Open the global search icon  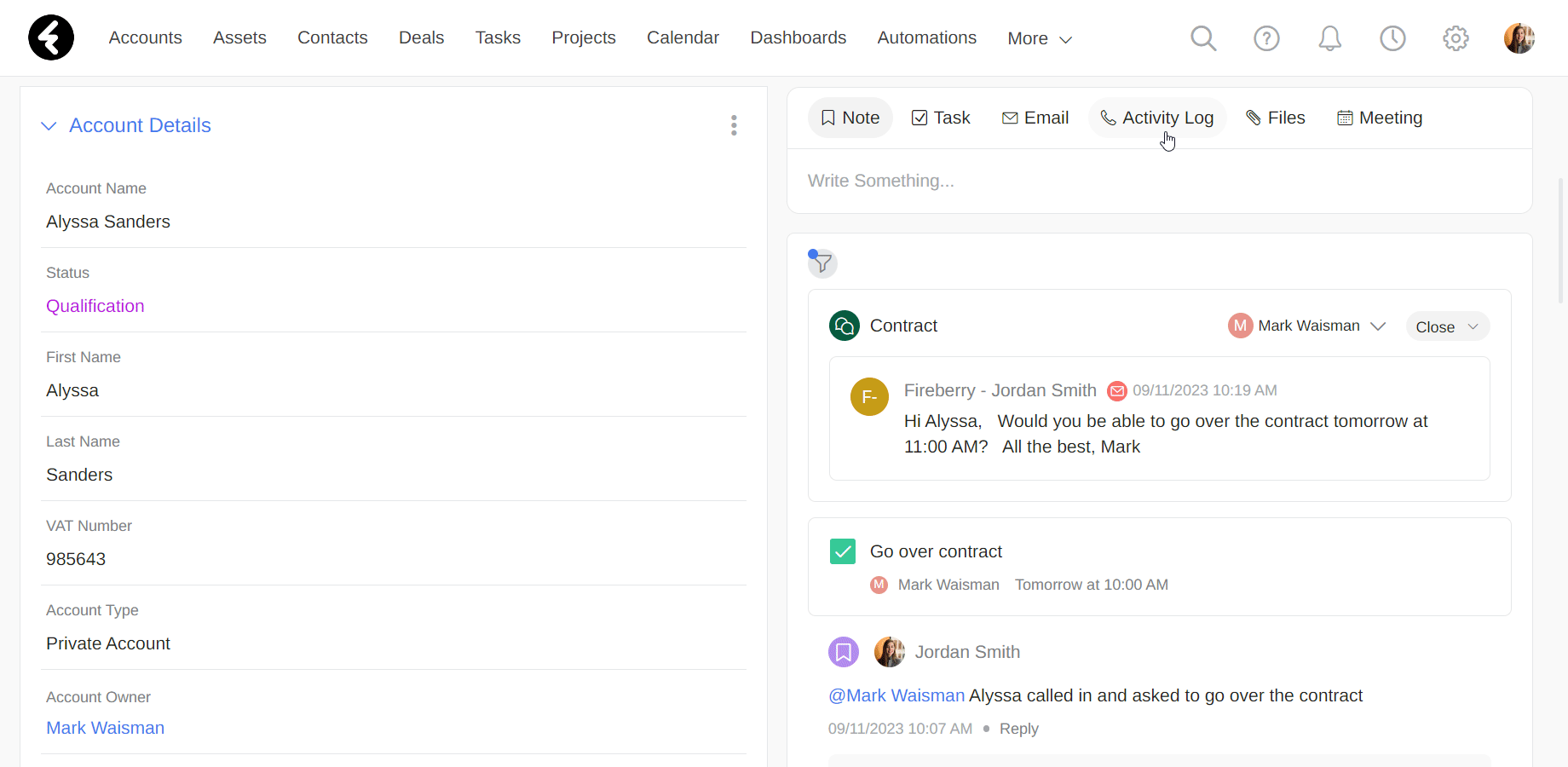tap(1203, 38)
